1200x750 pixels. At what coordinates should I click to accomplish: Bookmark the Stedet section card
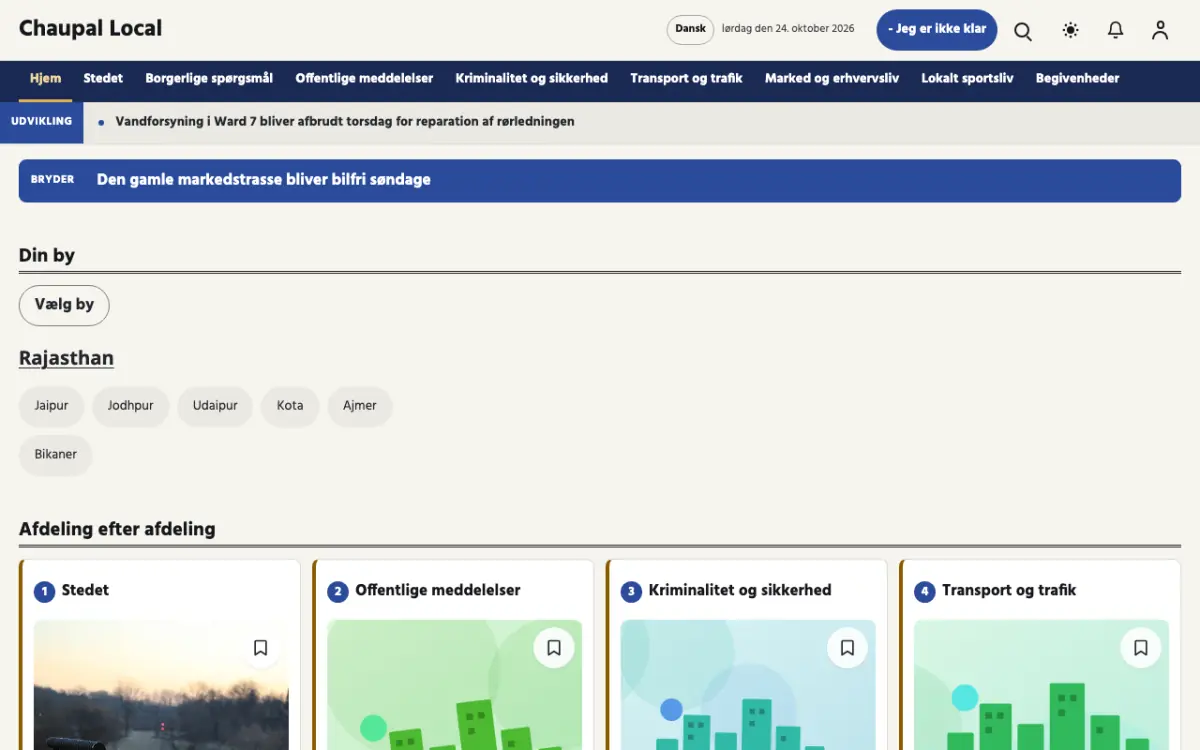click(260, 648)
